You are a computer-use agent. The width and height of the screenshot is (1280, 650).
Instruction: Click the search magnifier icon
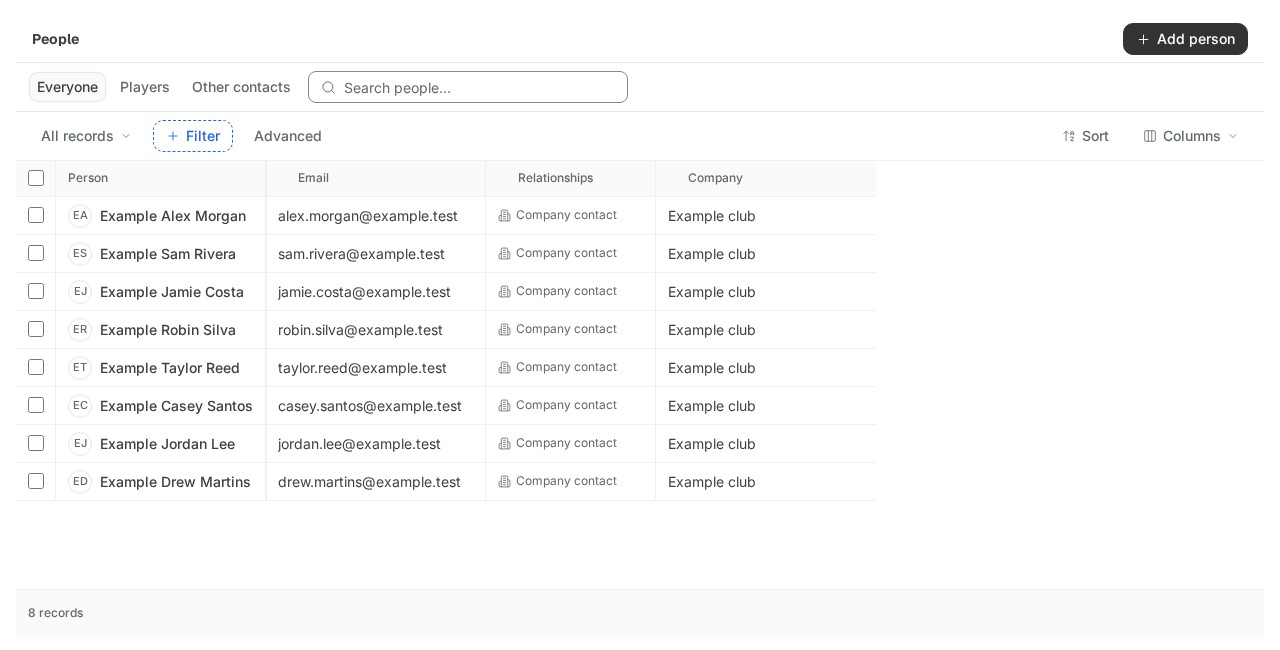pos(328,87)
